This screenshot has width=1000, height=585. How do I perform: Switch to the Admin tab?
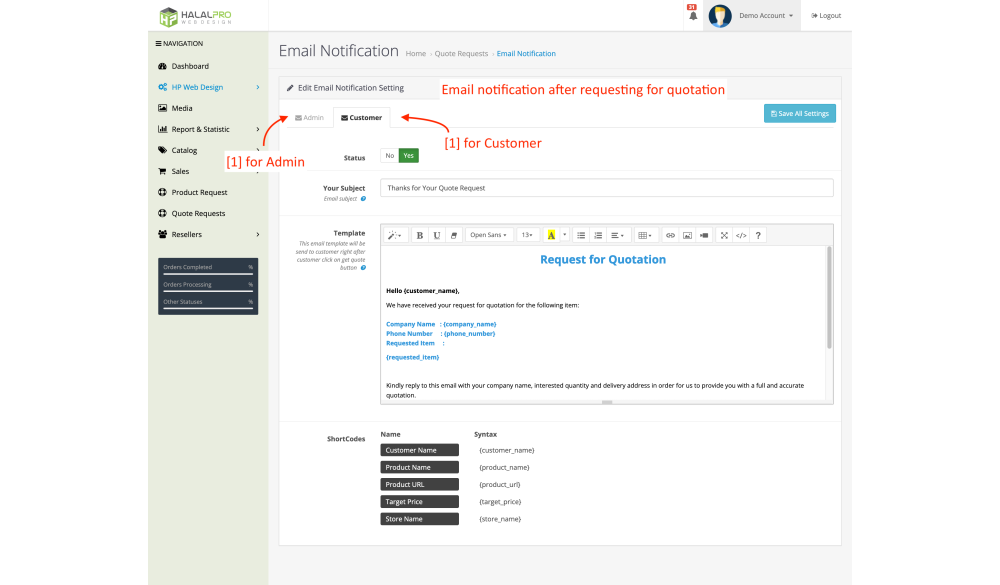[x=309, y=118]
